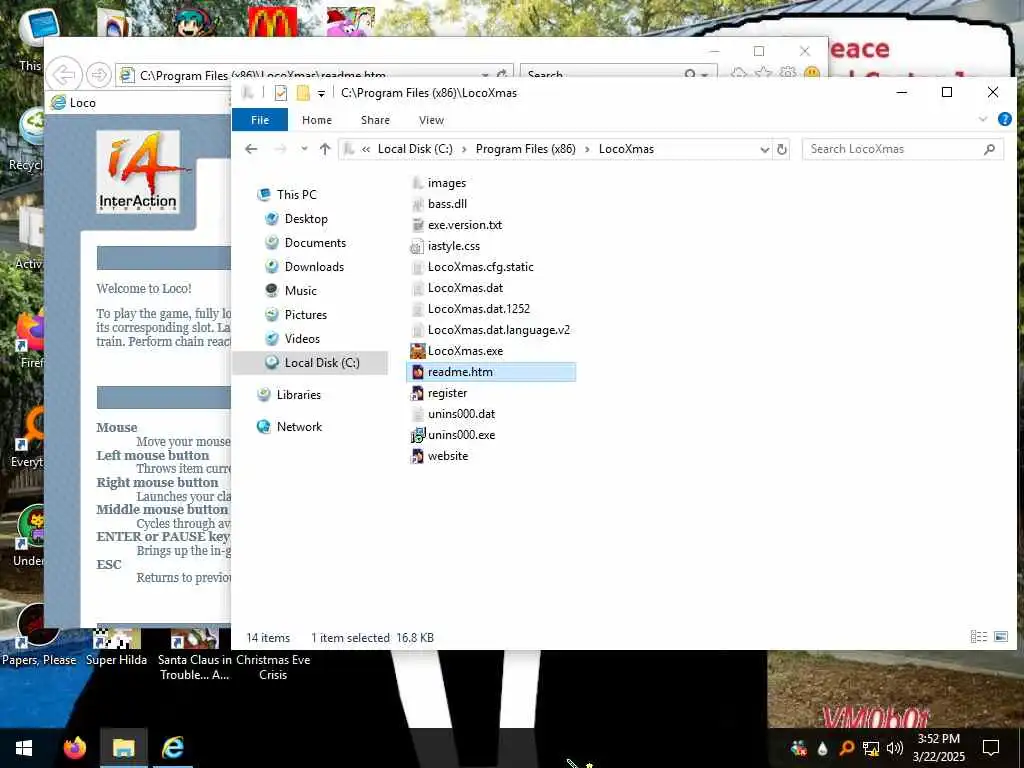Open Quick Access Toolbar dropdown
The width and height of the screenshot is (1024, 768).
tap(321, 93)
